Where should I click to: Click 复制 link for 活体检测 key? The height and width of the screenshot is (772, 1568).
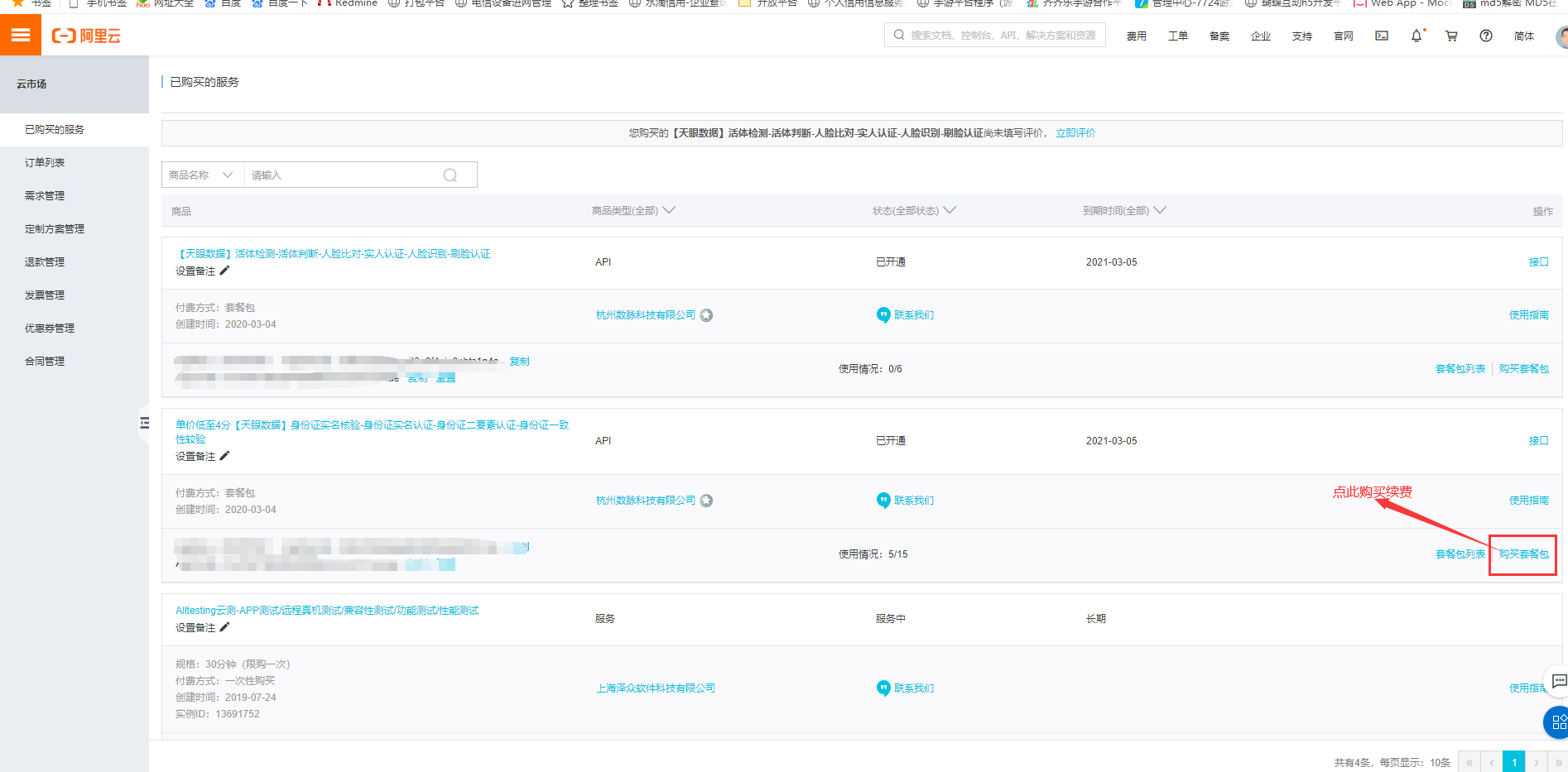pos(520,362)
